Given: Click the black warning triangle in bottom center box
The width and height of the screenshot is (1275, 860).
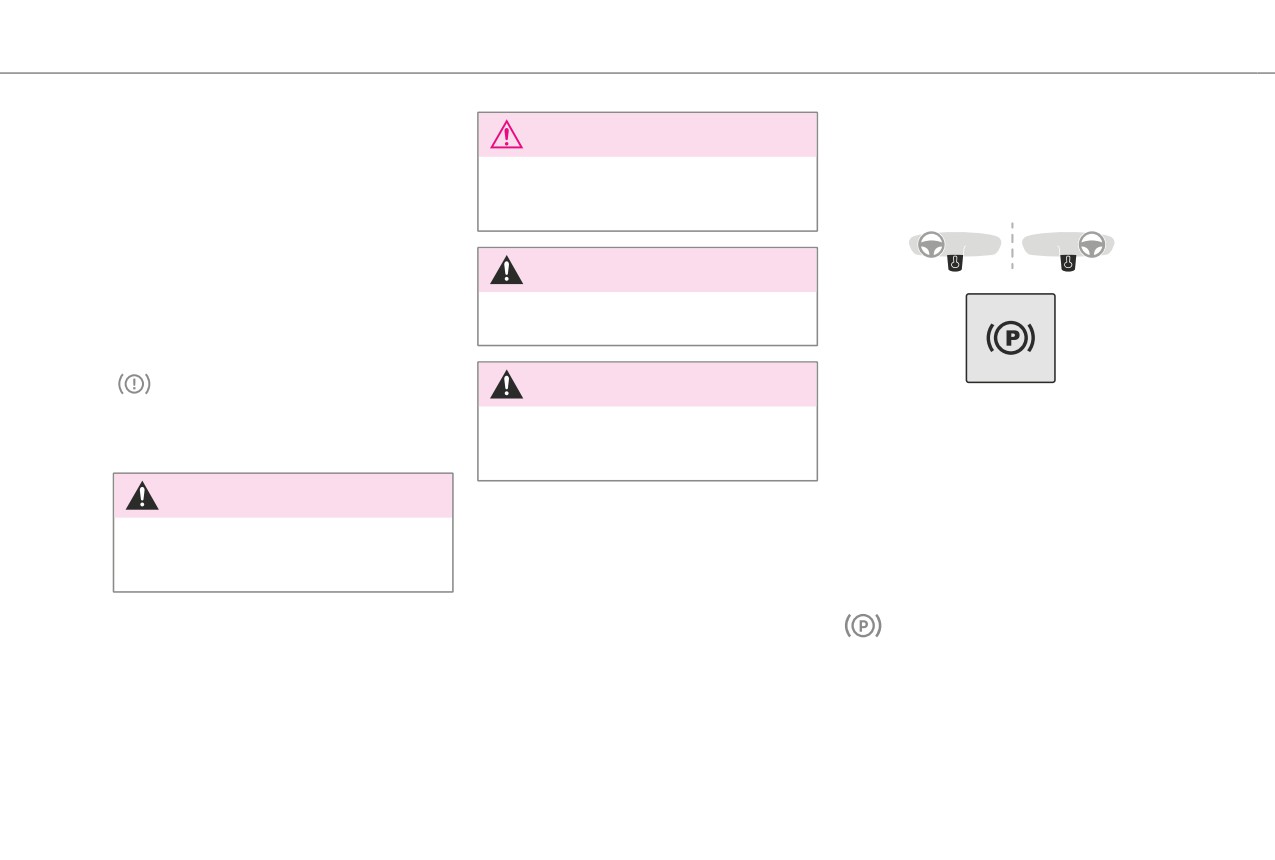Looking at the screenshot, I should point(506,384).
